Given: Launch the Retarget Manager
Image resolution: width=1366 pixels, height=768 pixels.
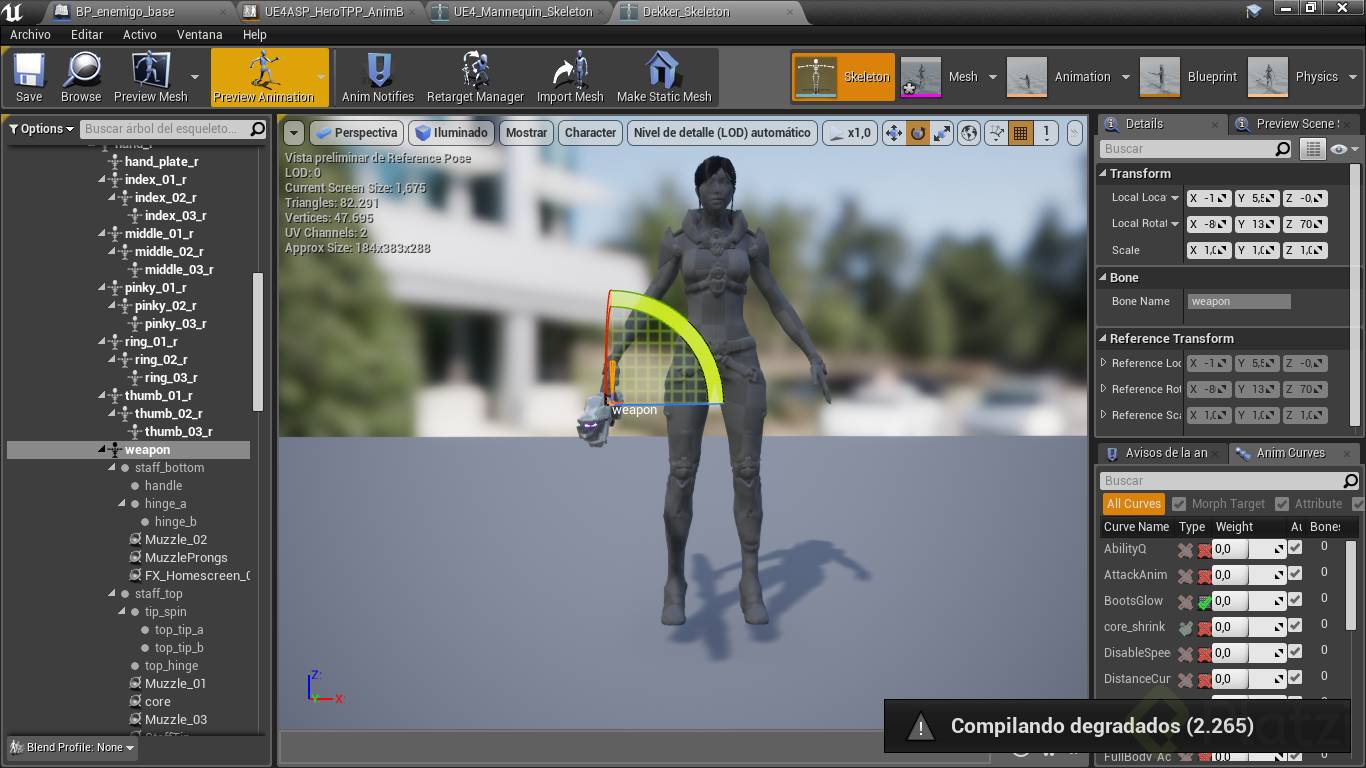Looking at the screenshot, I should 475,77.
